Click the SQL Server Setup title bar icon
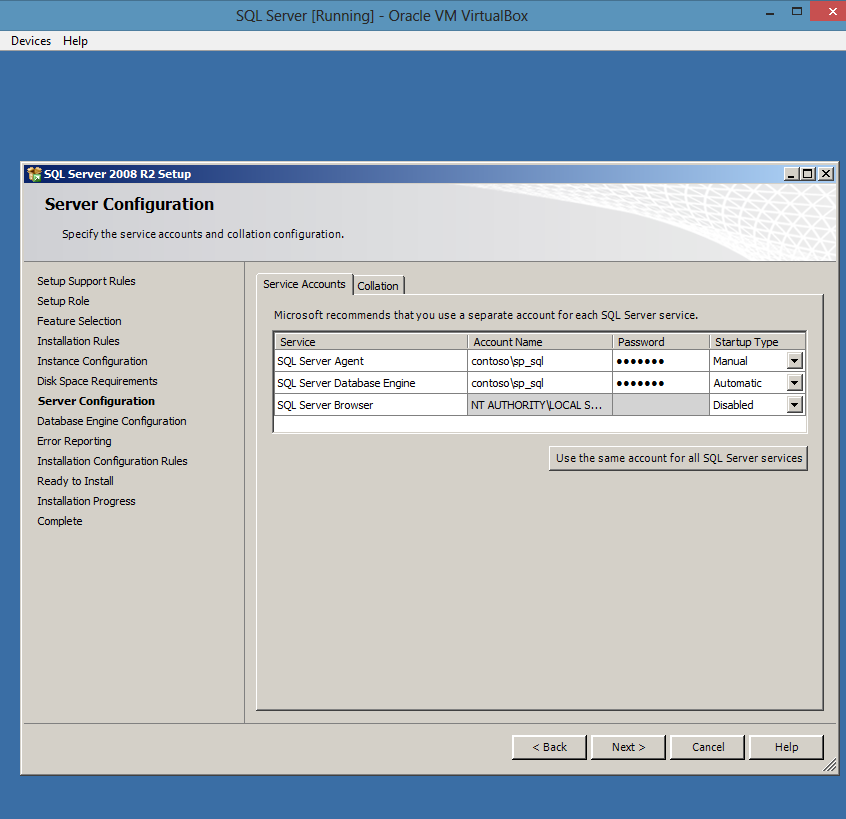 click(33, 173)
